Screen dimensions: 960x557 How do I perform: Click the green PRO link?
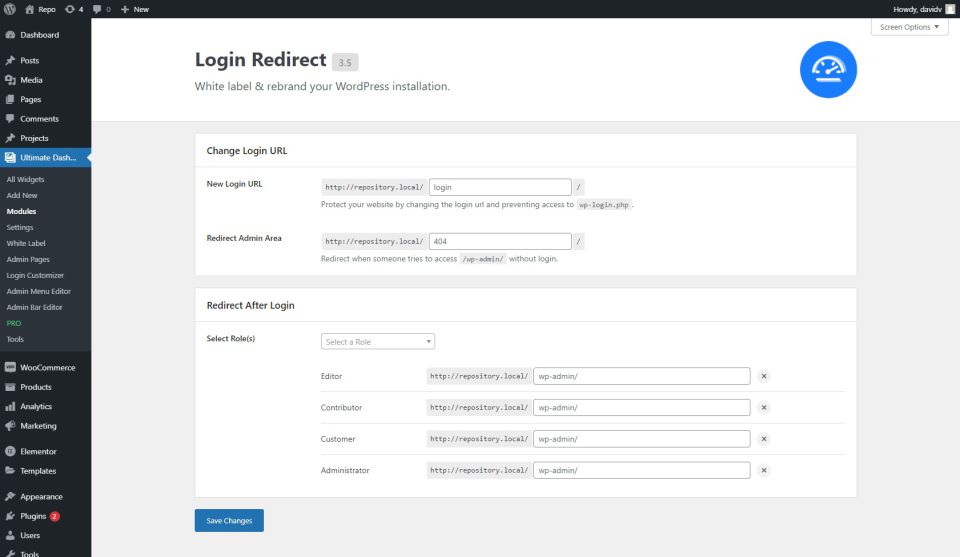tap(14, 323)
